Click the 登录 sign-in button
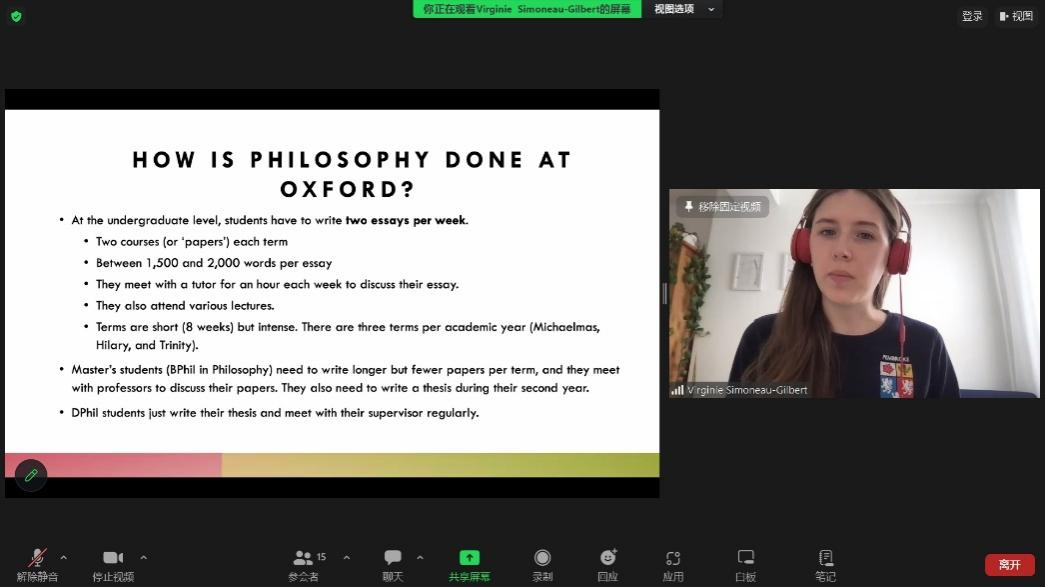Image resolution: width=1045 pixels, height=587 pixels. tap(972, 16)
